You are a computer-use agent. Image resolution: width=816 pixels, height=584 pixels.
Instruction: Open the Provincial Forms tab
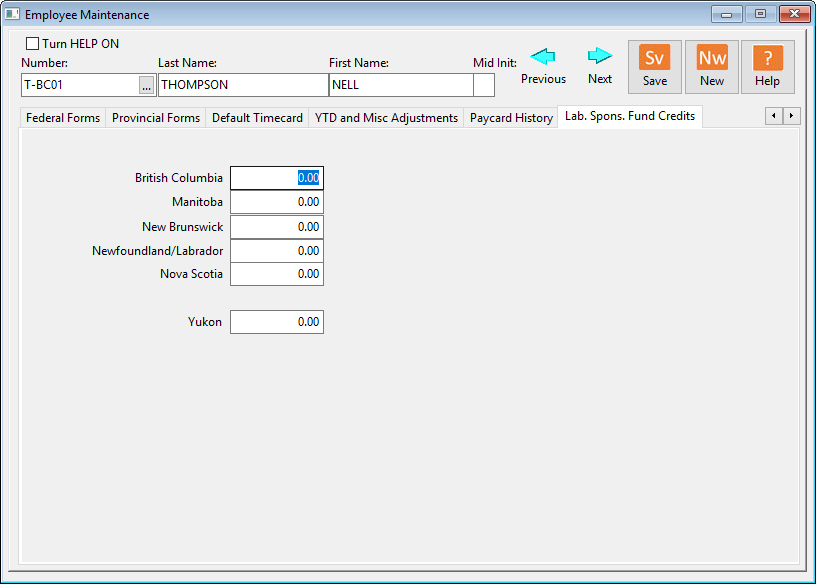point(156,118)
